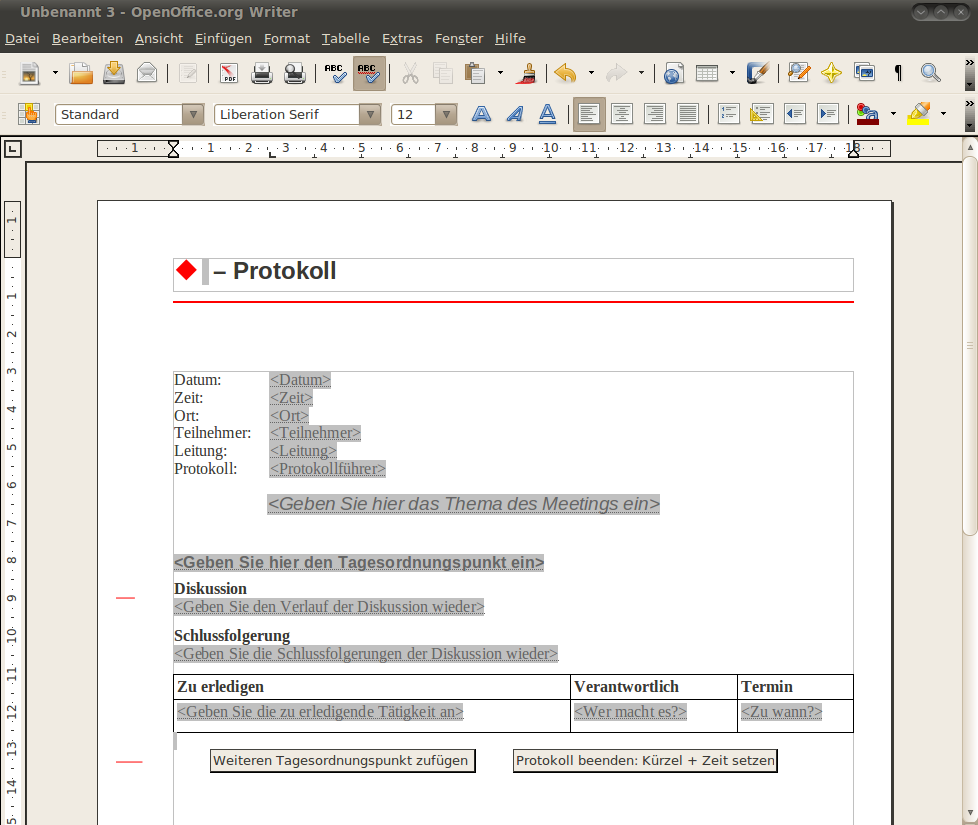Viewport: 978px width, 825px height.
Task: Open the Navigator star icon
Action: pyautogui.click(x=831, y=73)
